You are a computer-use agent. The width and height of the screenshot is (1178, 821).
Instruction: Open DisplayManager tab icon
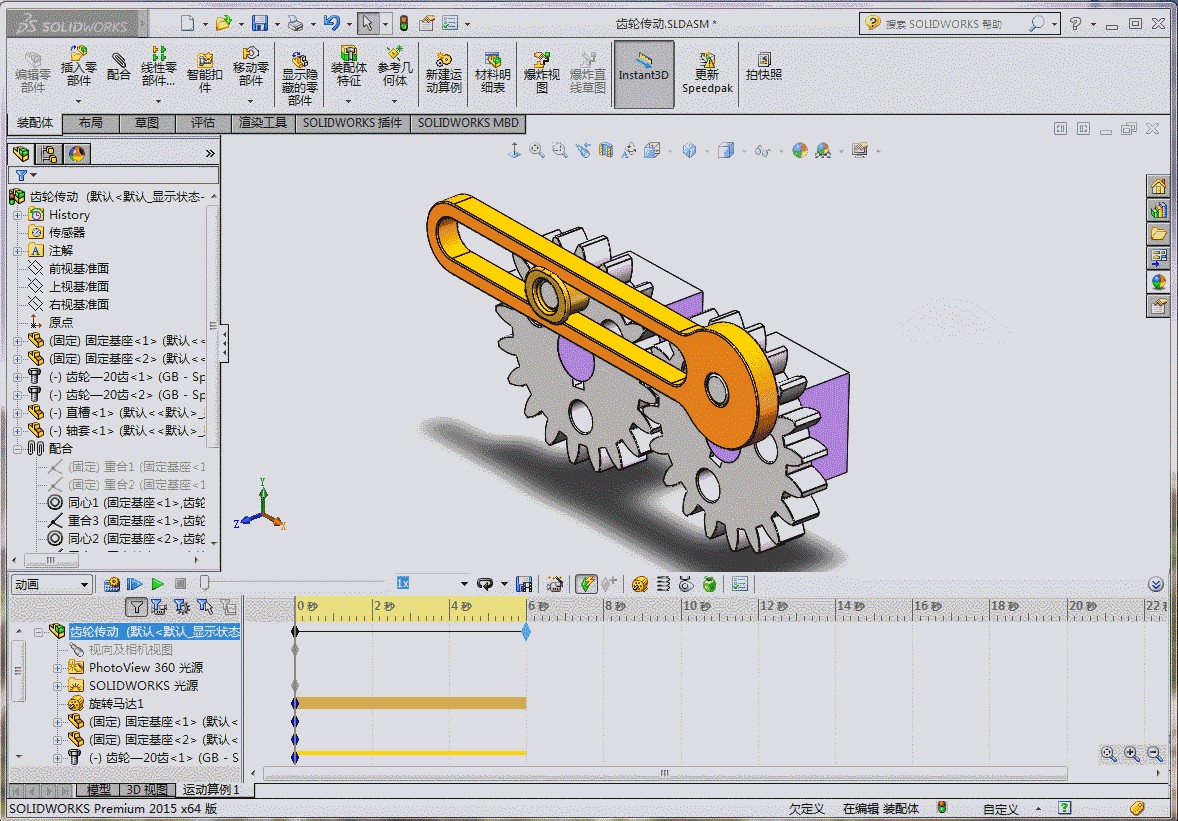point(77,154)
